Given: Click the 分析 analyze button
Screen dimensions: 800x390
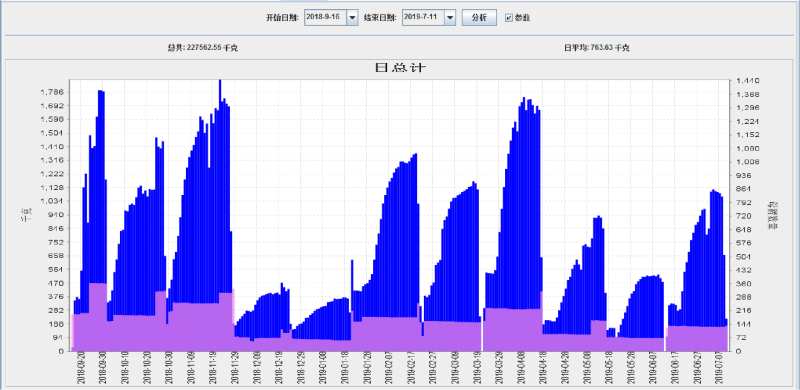Looking at the screenshot, I should pyautogui.click(x=479, y=17).
